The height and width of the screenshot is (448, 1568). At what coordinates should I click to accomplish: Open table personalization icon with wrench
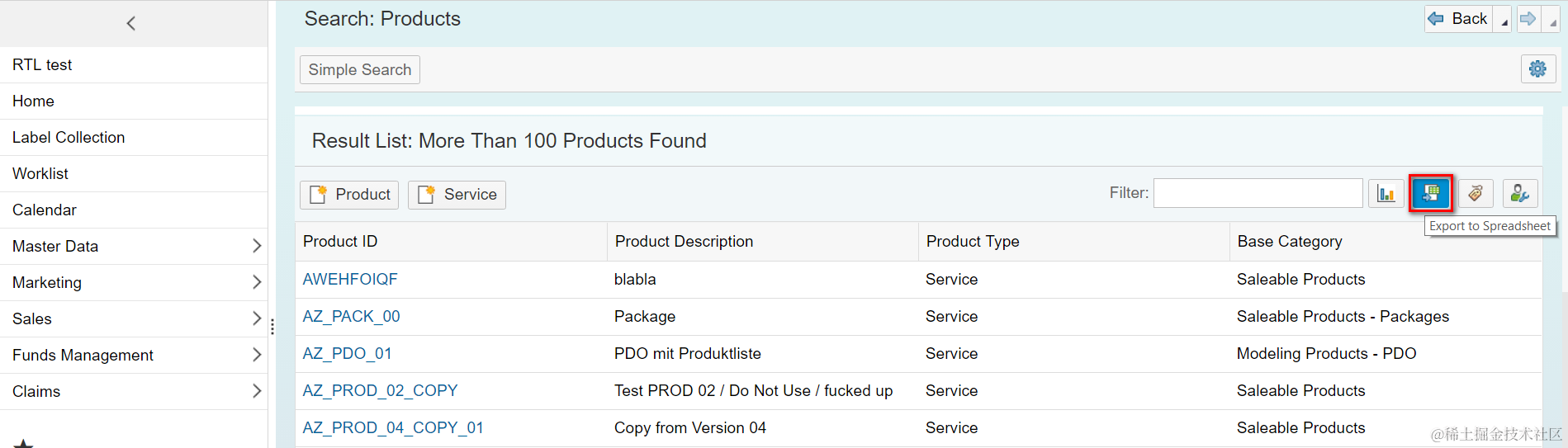click(1519, 194)
